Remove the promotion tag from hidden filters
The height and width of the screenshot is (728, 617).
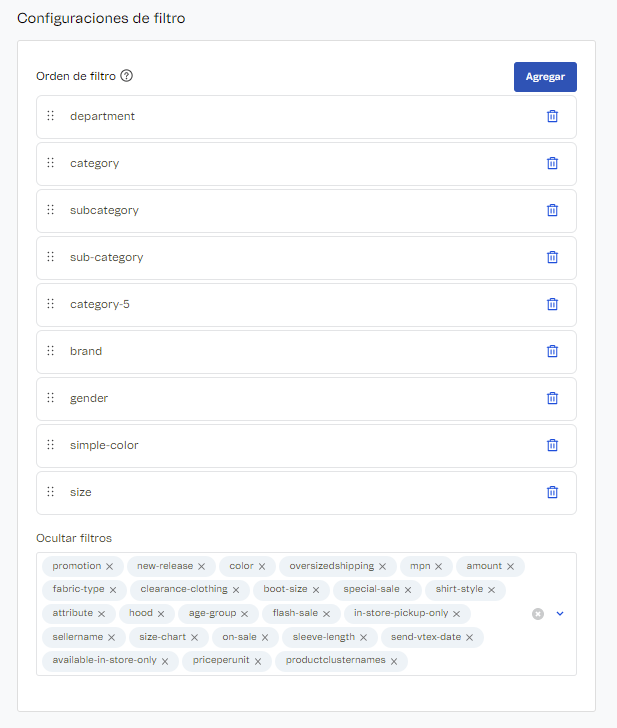tap(110, 567)
